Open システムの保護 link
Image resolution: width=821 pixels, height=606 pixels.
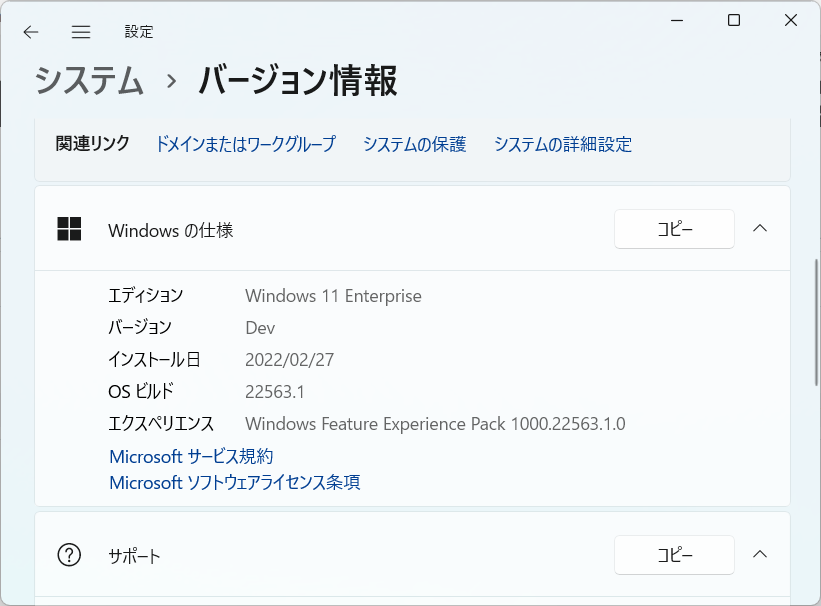tap(415, 144)
